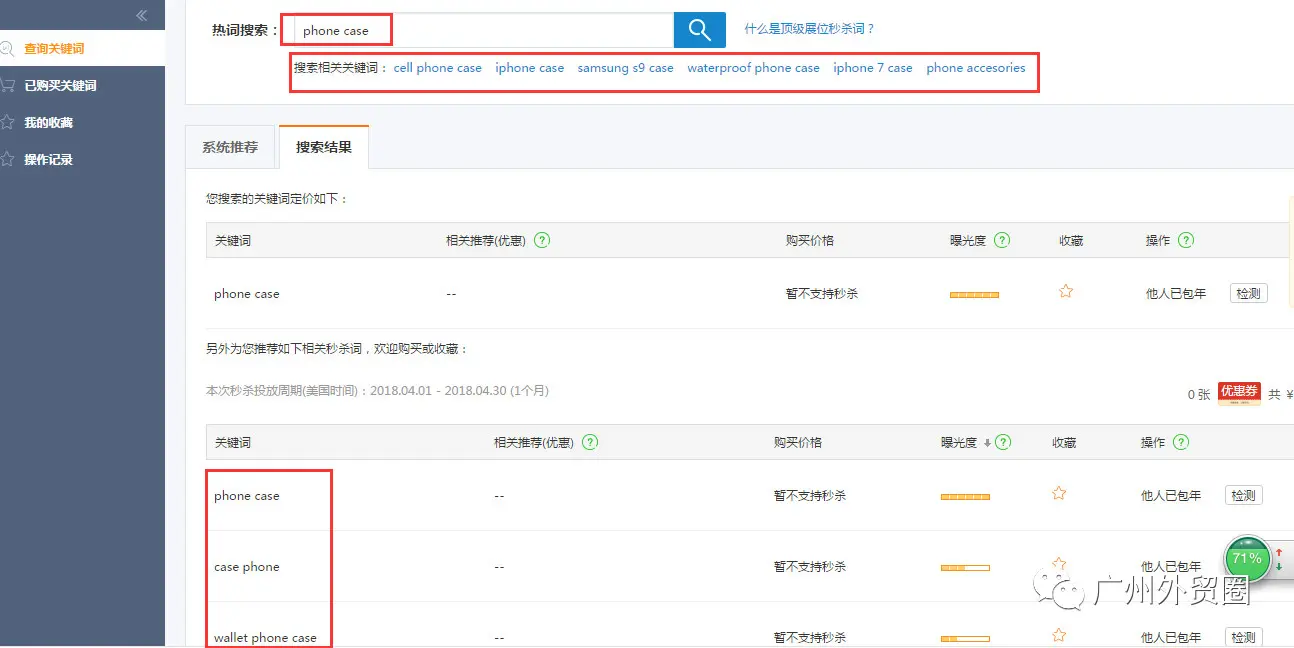The height and width of the screenshot is (648, 1294).
Task: Click help icon next to sortable 曝光度 header
Action: (1003, 442)
